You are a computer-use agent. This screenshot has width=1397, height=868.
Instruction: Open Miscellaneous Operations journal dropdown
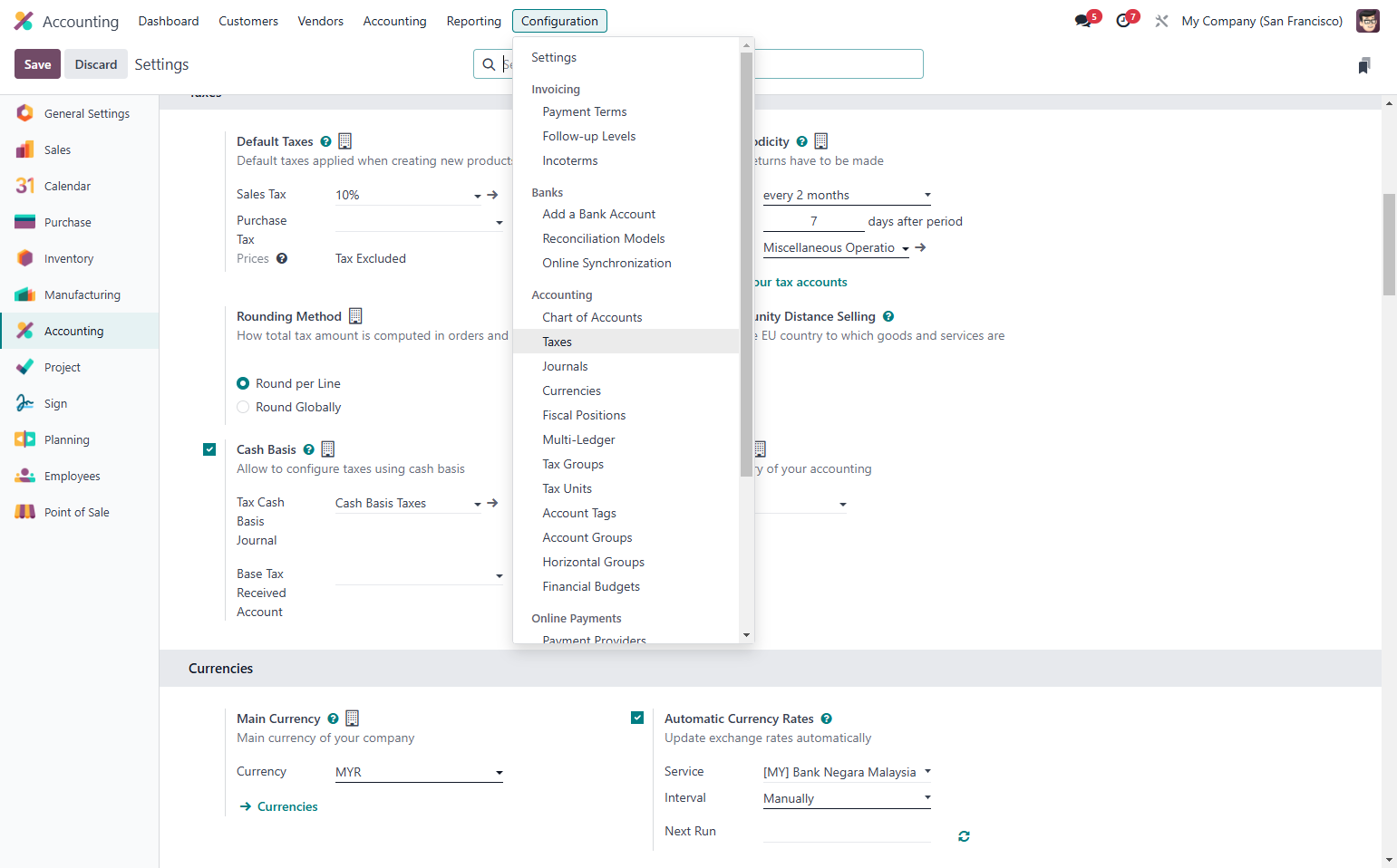(836, 247)
